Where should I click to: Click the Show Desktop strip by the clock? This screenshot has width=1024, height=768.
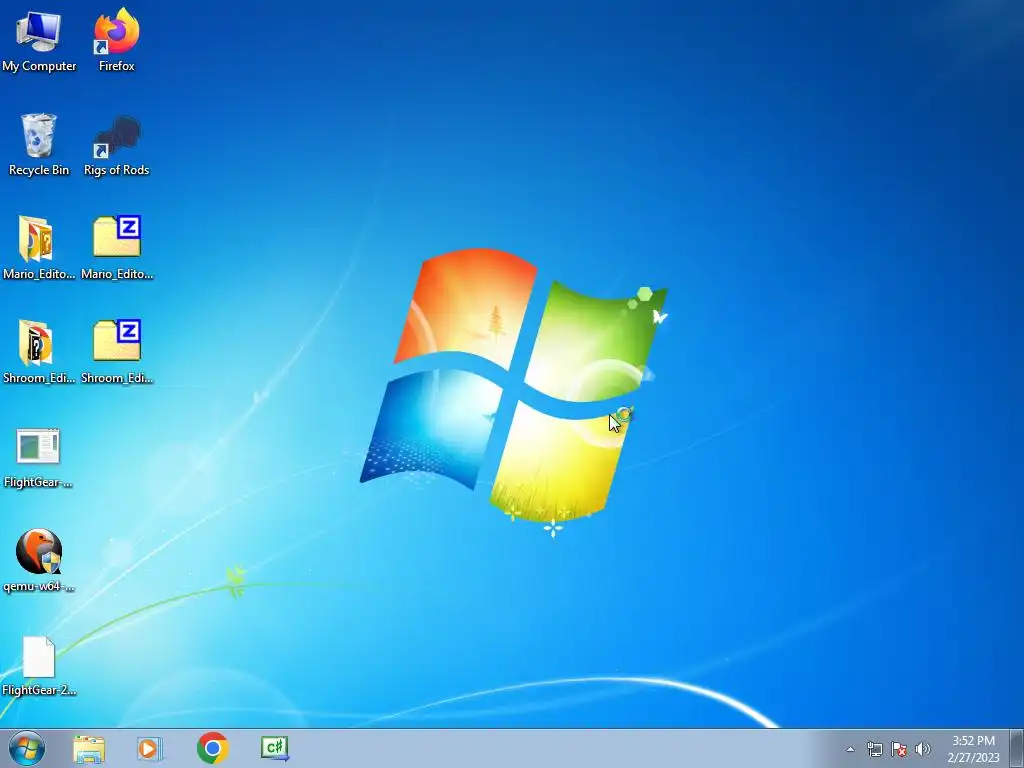point(1016,748)
